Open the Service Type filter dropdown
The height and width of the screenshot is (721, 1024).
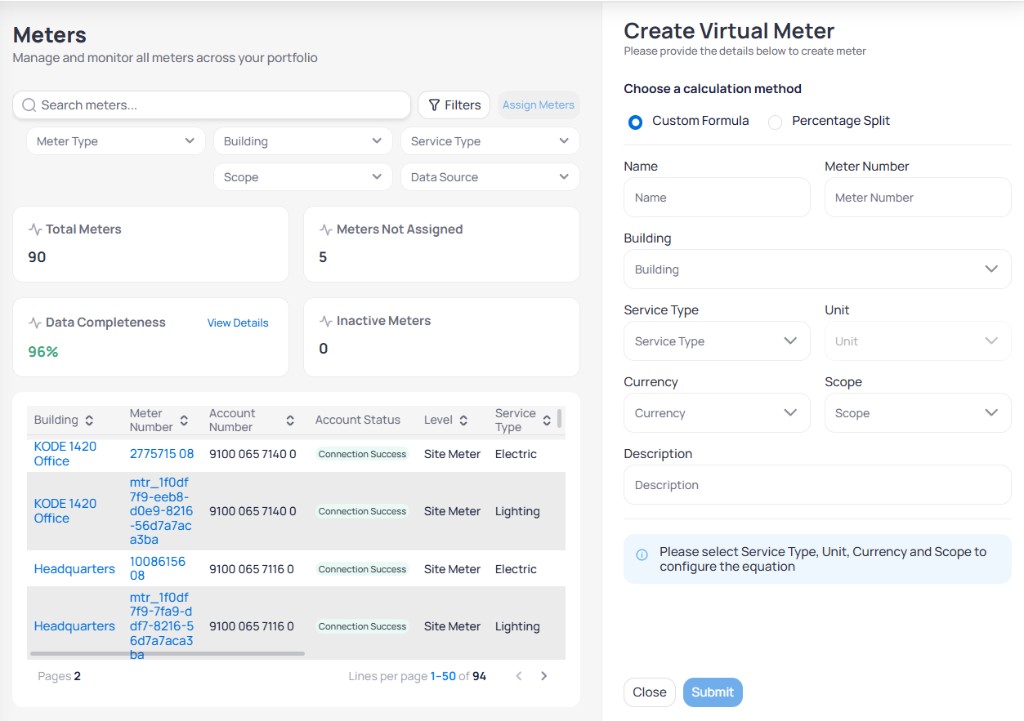(490, 141)
